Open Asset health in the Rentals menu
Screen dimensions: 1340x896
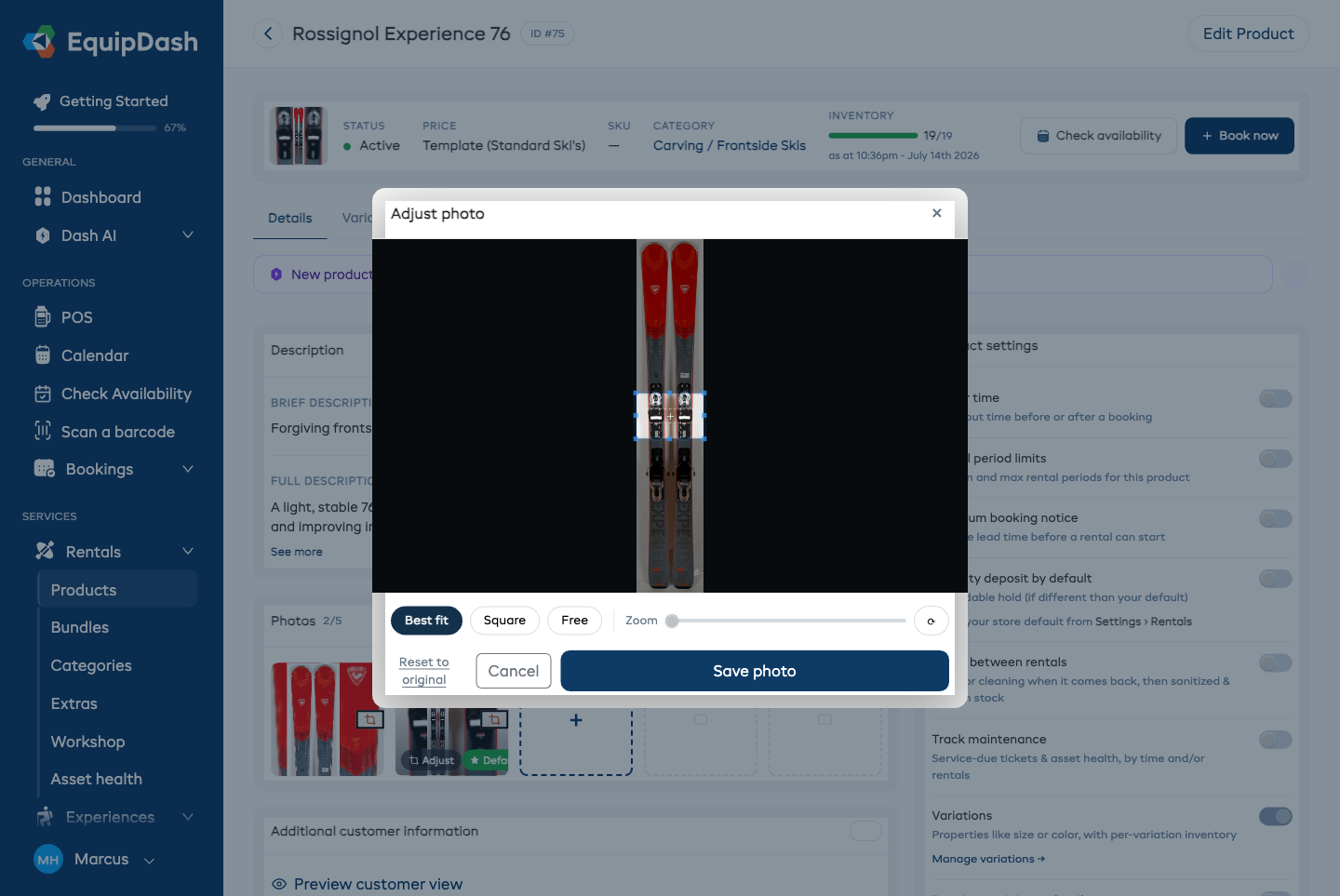pyautogui.click(x=97, y=779)
